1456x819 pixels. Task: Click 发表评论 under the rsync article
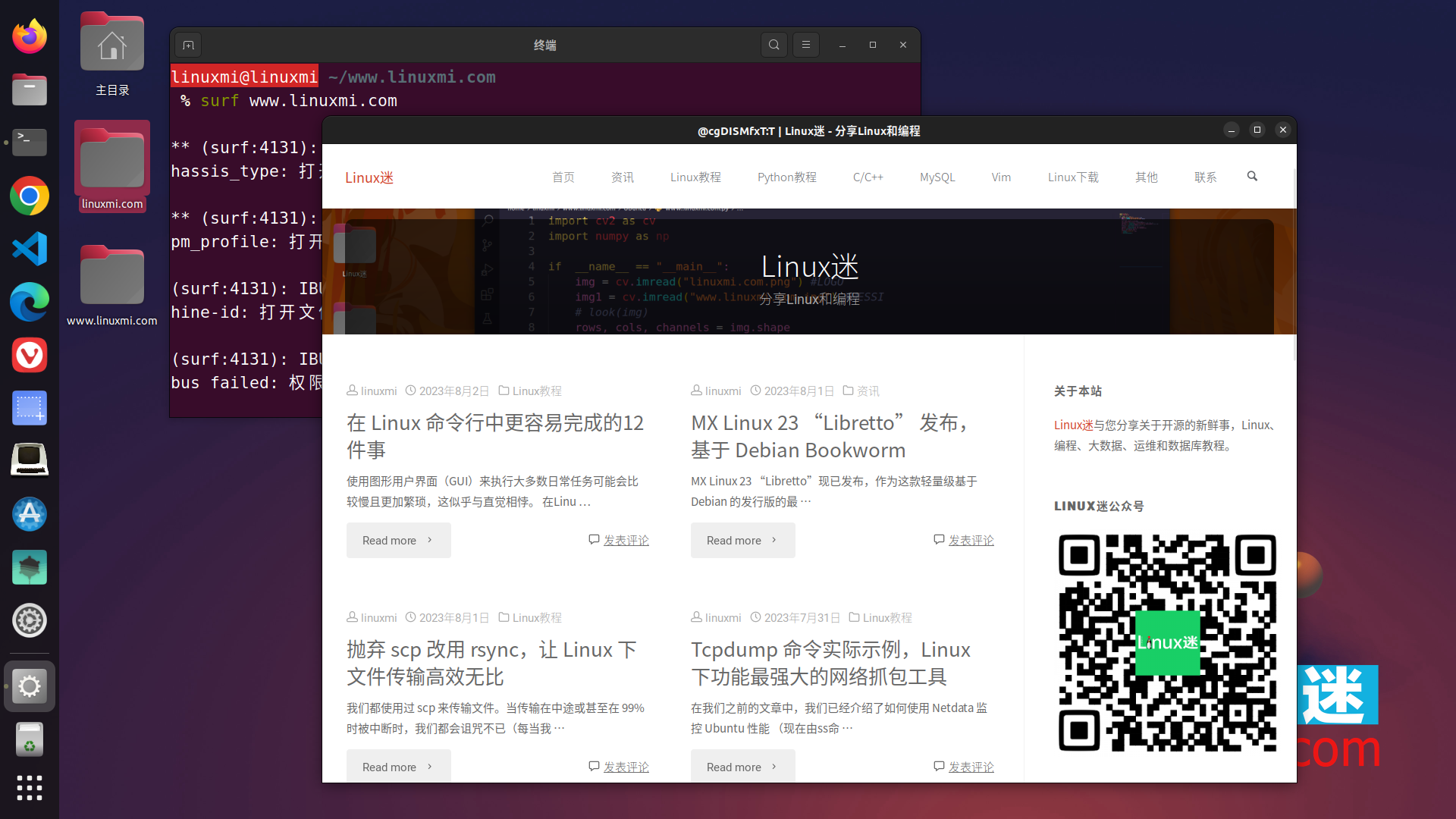pyautogui.click(x=626, y=767)
